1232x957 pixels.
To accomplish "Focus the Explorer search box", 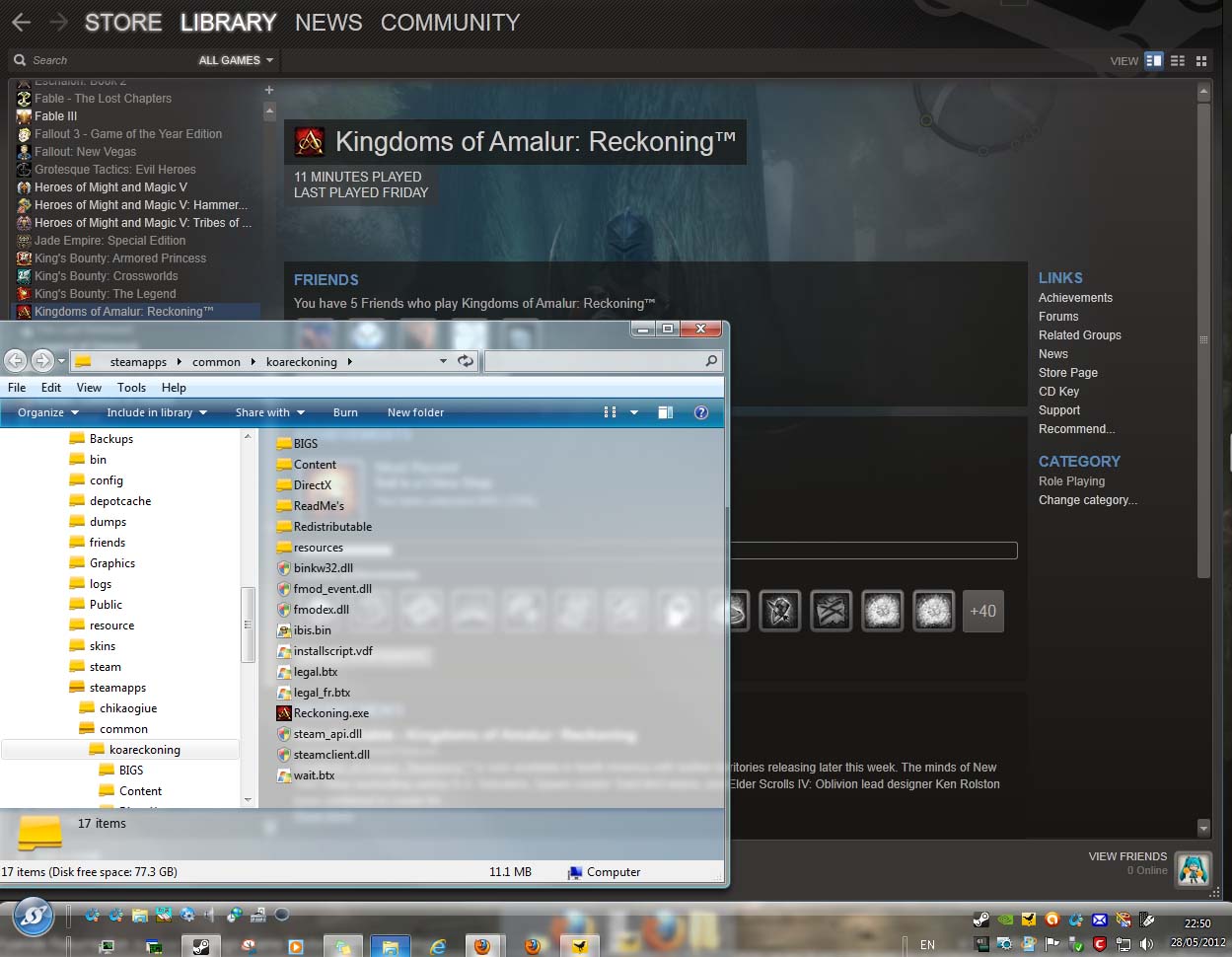I will tap(603, 361).
